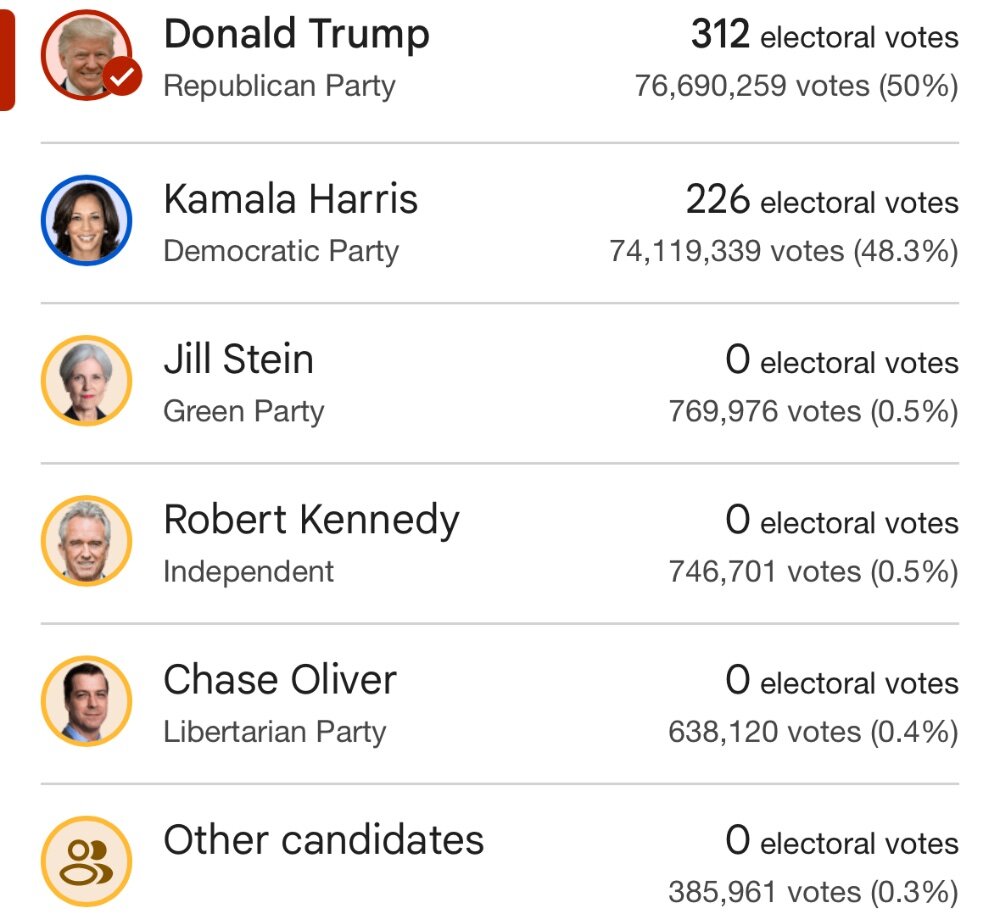Click the 769,976 votes (0.5%) text

coord(814,411)
